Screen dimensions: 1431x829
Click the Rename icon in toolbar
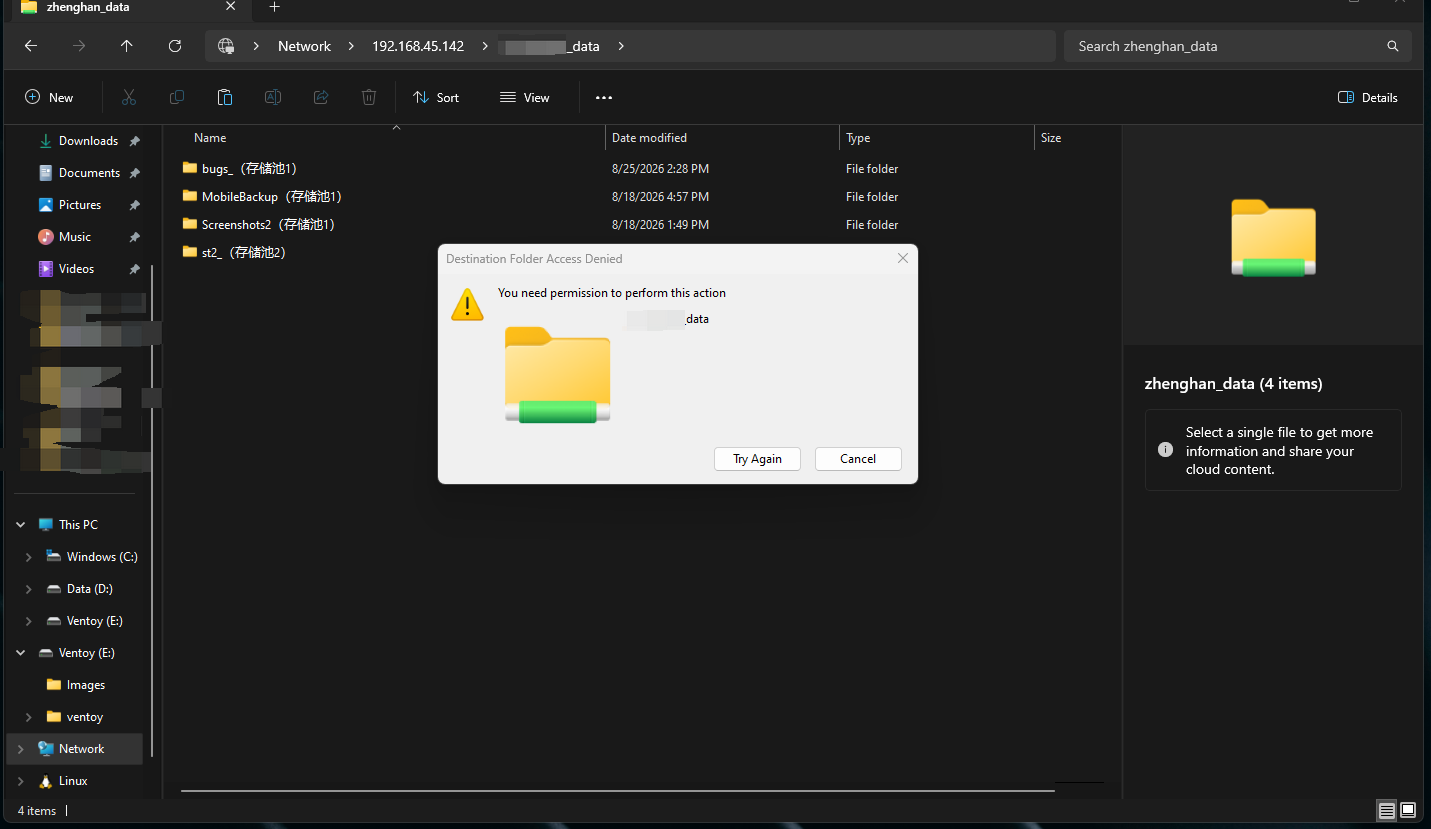[x=273, y=97]
